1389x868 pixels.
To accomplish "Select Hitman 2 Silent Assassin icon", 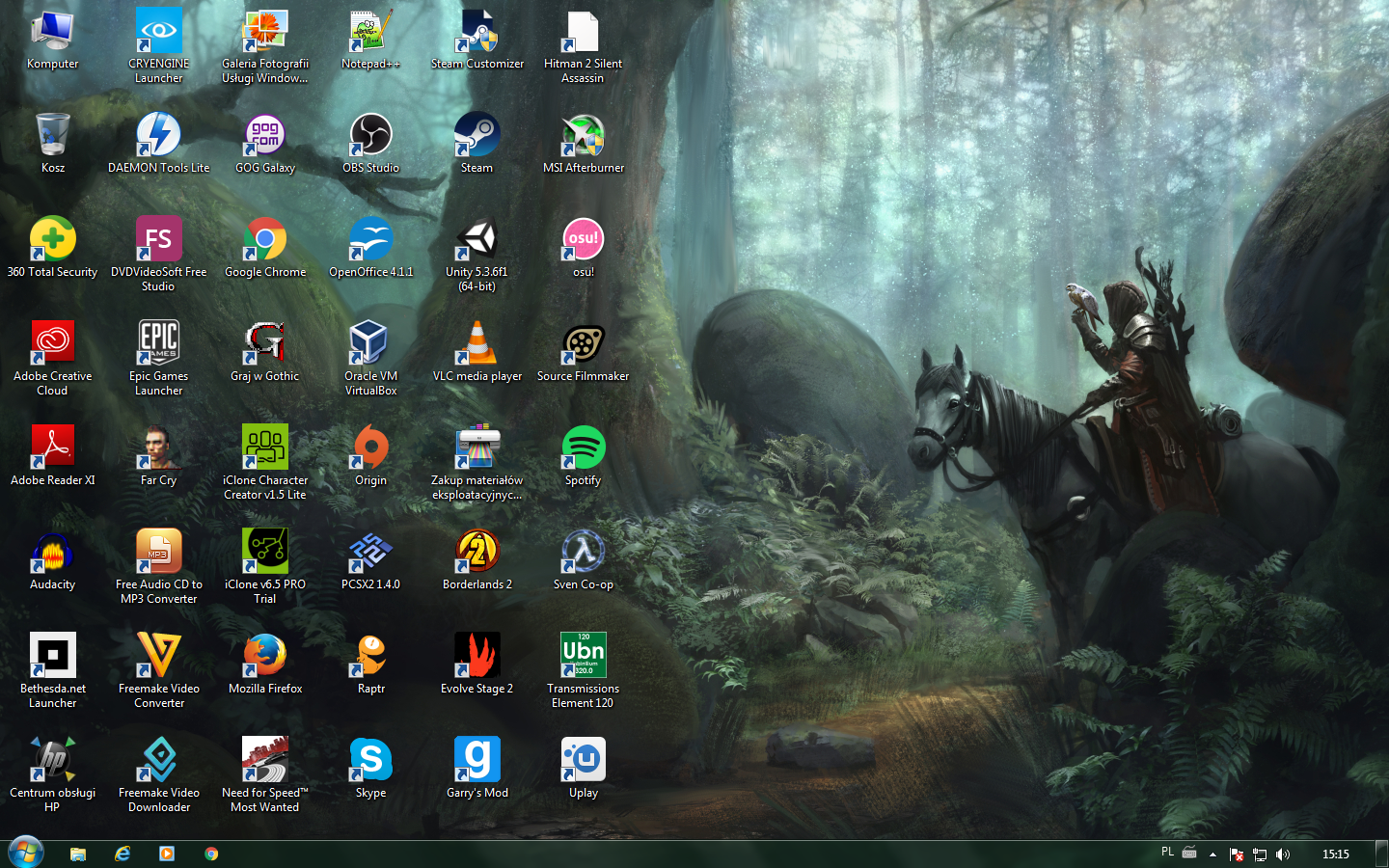I will (x=583, y=46).
